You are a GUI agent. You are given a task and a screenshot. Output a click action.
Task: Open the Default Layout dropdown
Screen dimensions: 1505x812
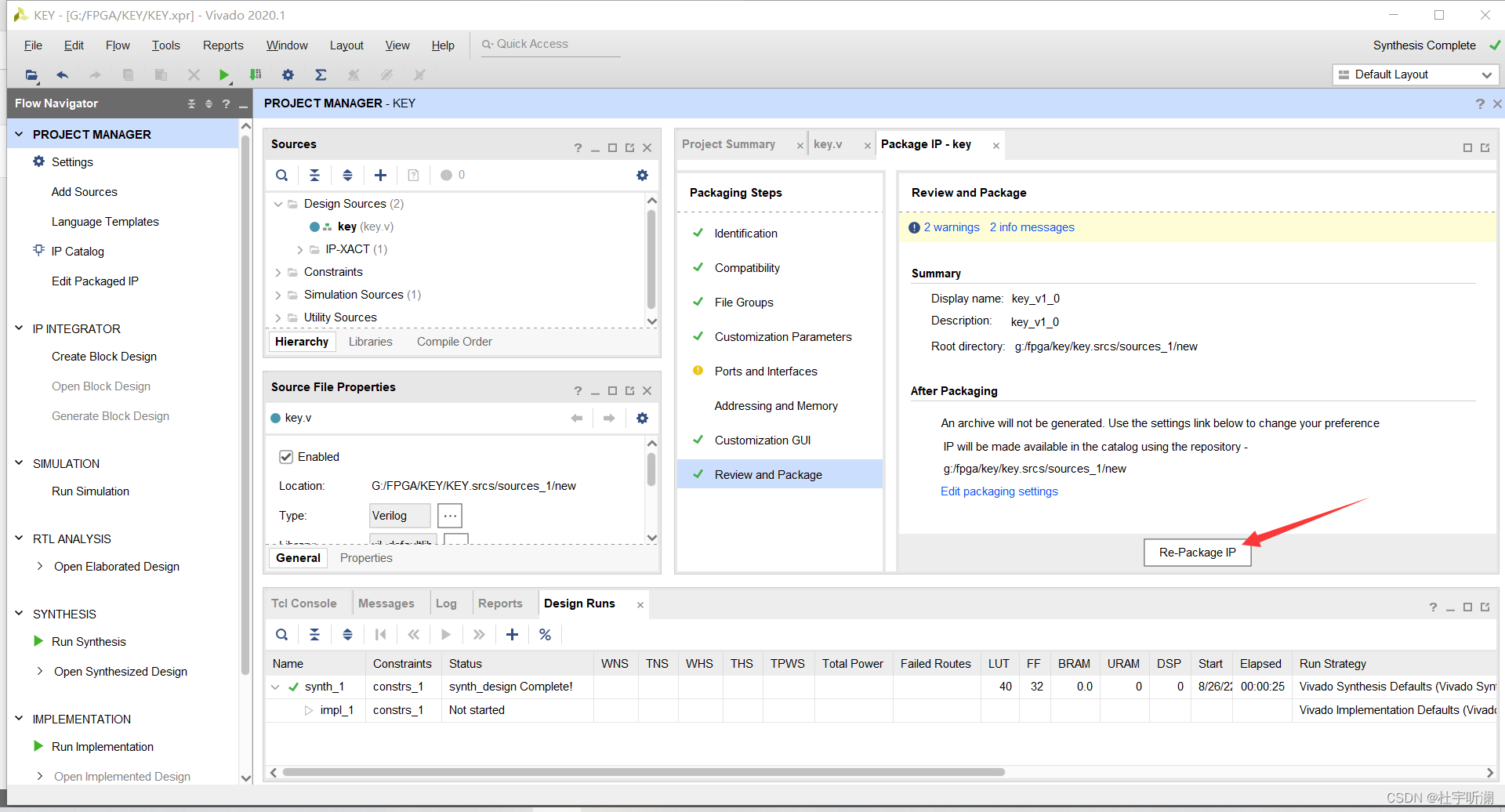click(x=1415, y=74)
